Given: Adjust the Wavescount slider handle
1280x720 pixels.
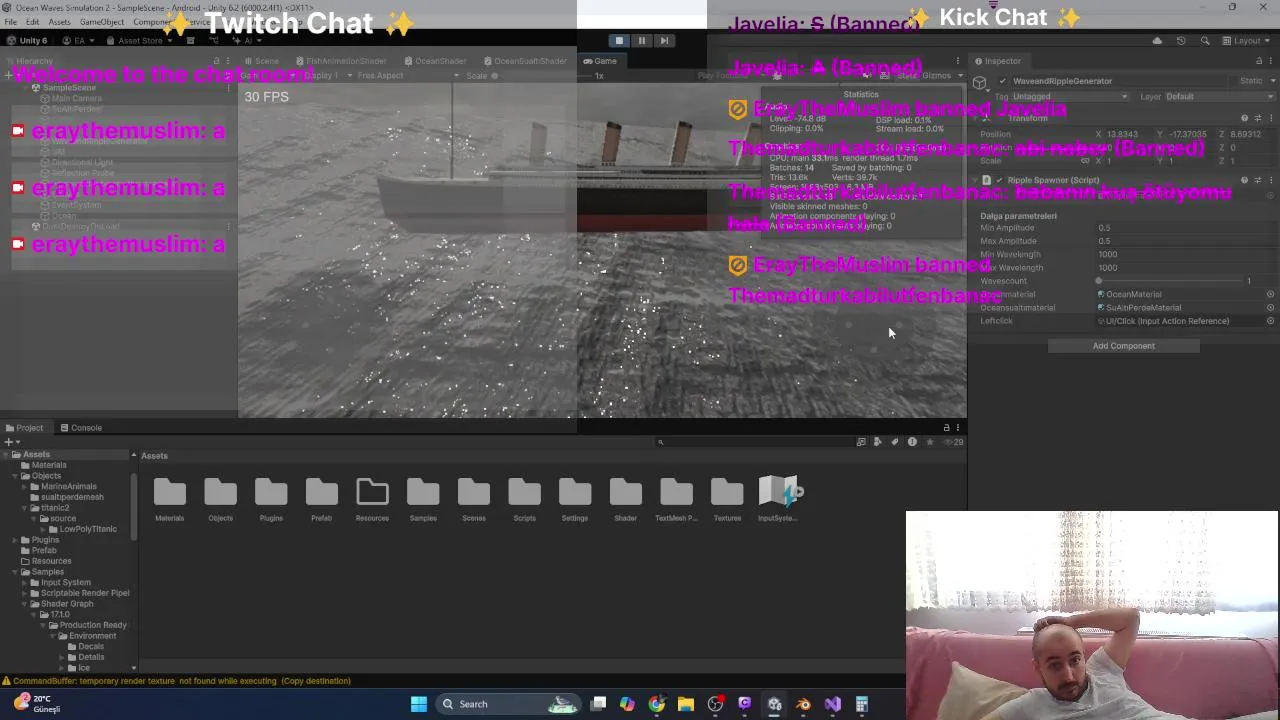Looking at the screenshot, I should click(1099, 281).
